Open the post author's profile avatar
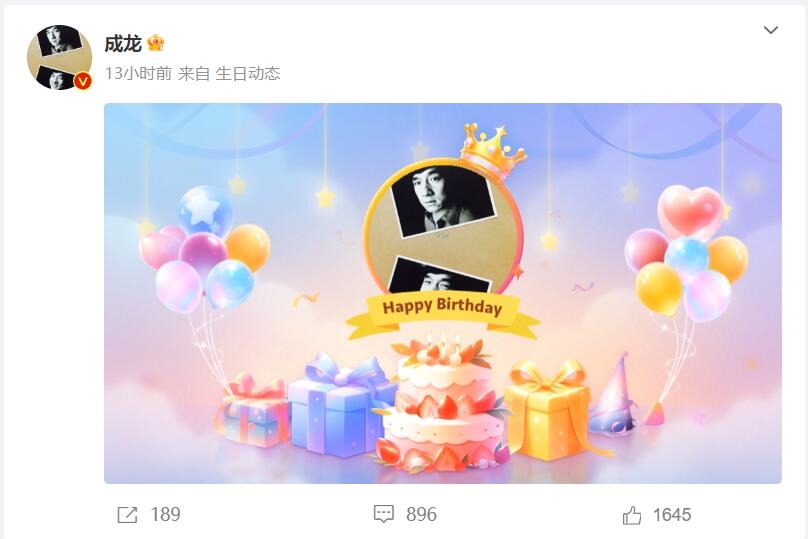 coord(59,57)
